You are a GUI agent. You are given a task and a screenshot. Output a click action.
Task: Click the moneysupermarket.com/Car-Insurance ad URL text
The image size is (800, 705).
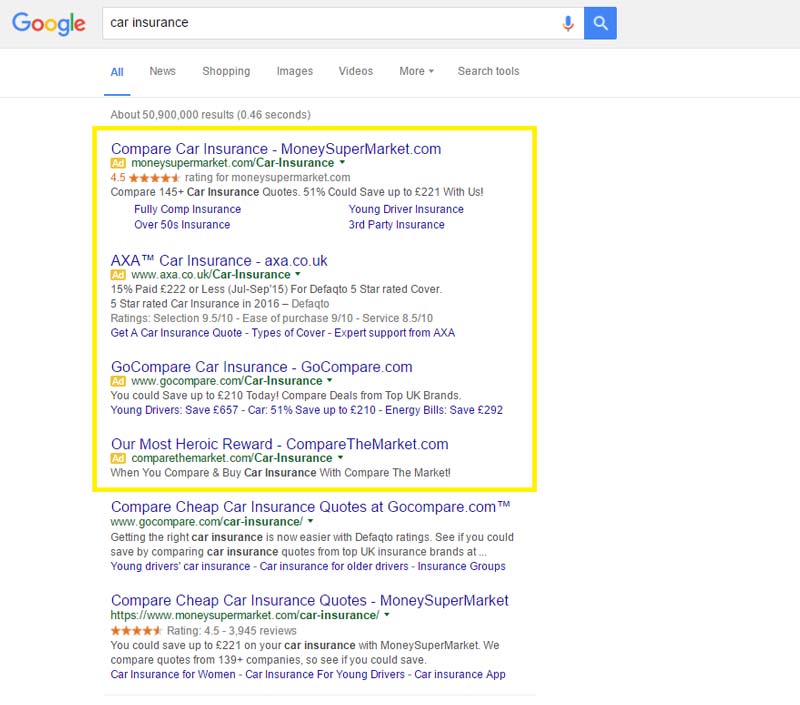coord(233,163)
